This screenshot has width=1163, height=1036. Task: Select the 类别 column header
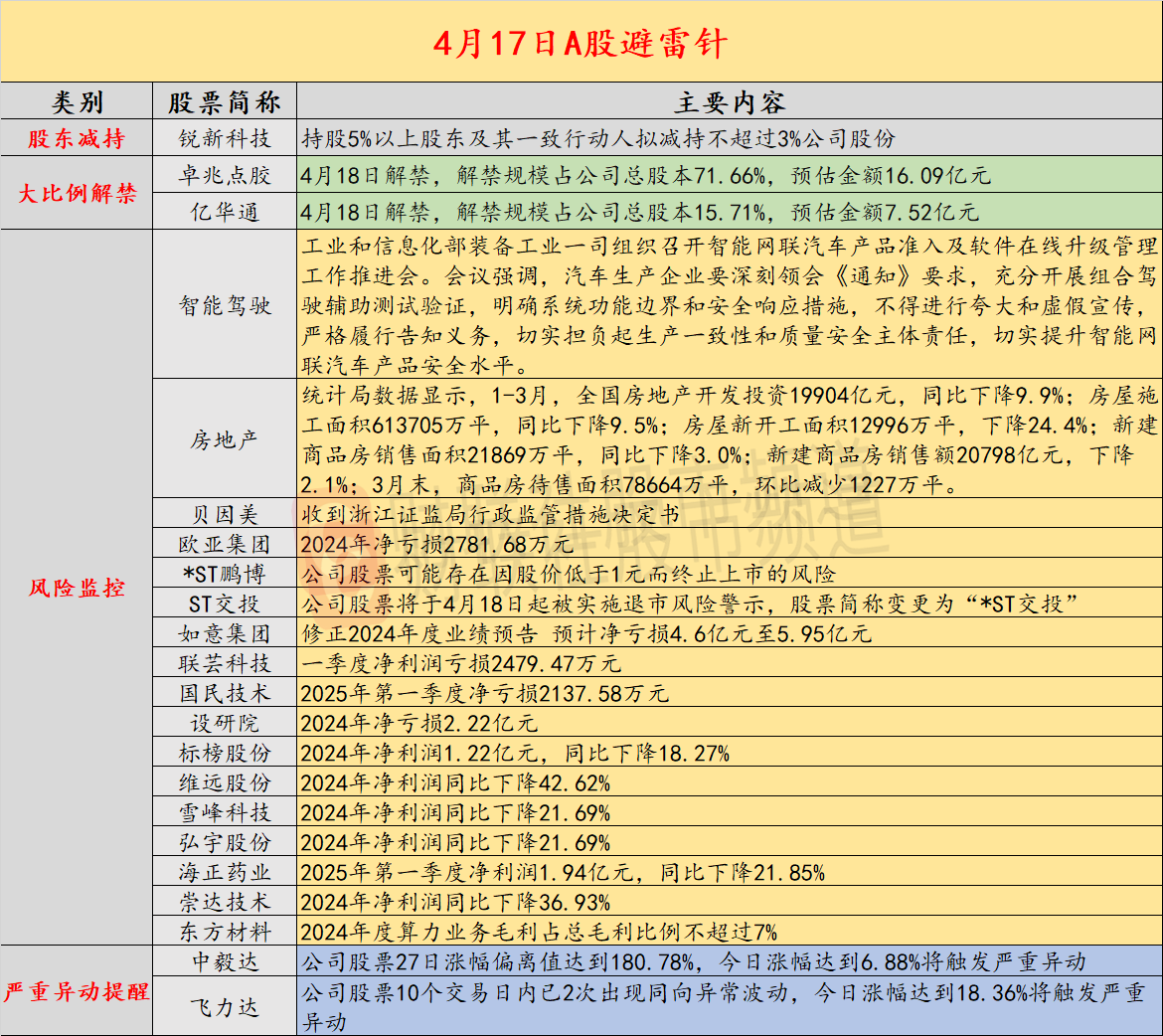[x=77, y=101]
